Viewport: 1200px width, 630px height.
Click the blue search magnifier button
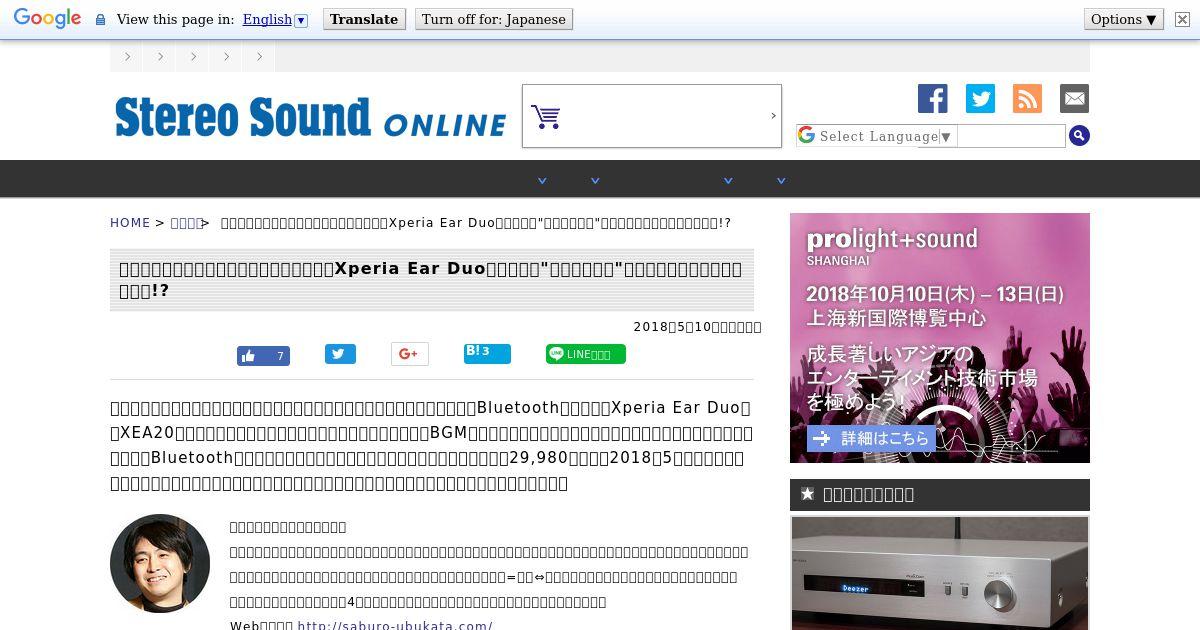click(1079, 136)
